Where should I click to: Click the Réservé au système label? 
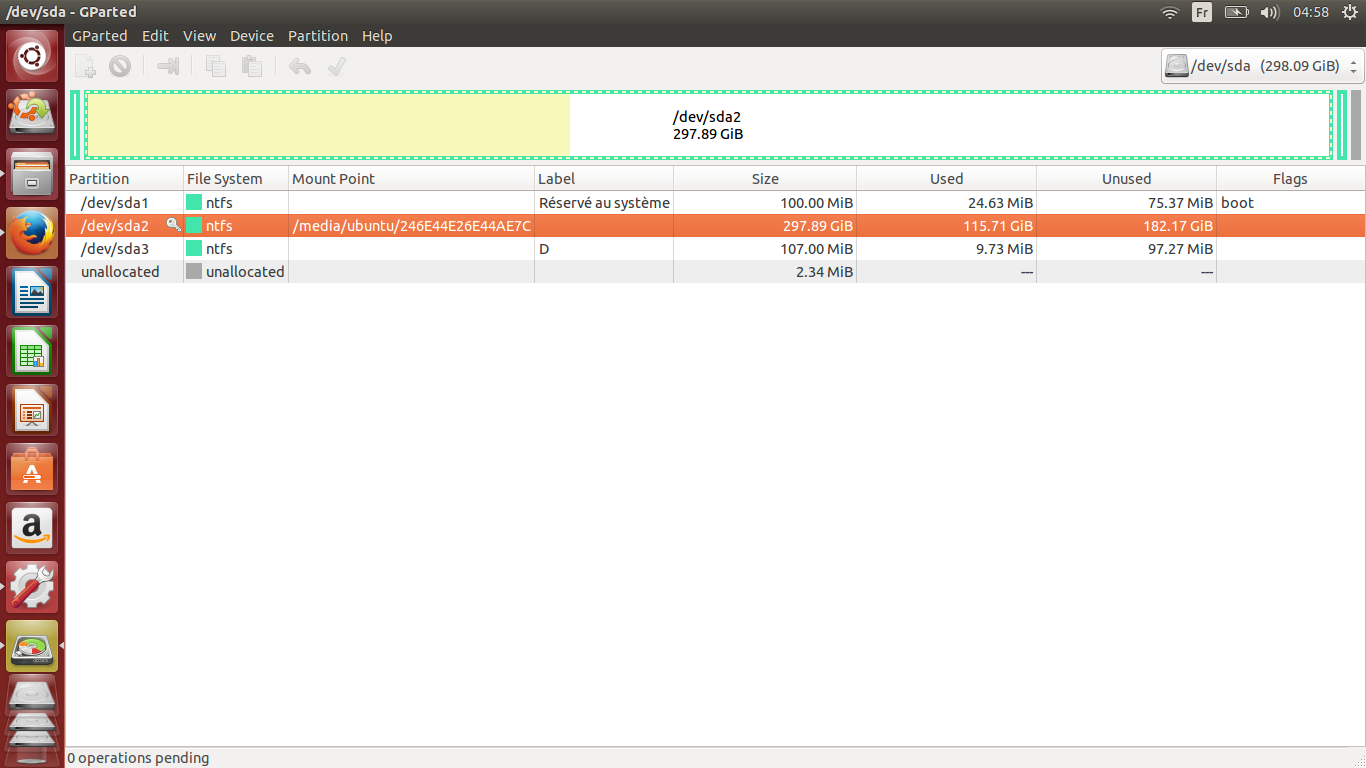tap(604, 202)
